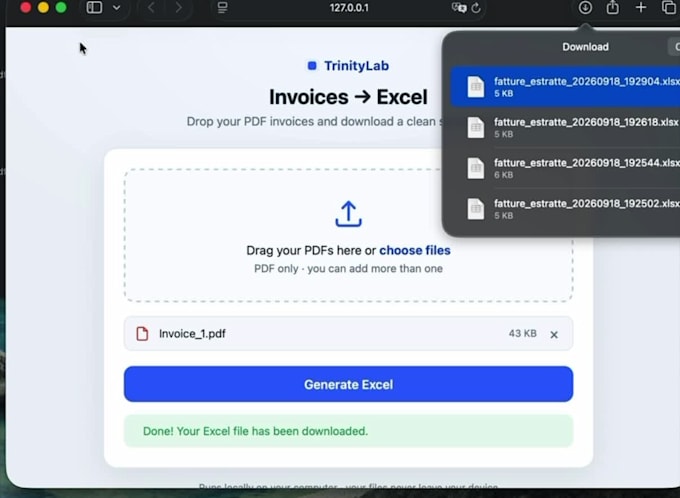Open the page reader menu icon
The image size is (680, 498).
point(222,8)
